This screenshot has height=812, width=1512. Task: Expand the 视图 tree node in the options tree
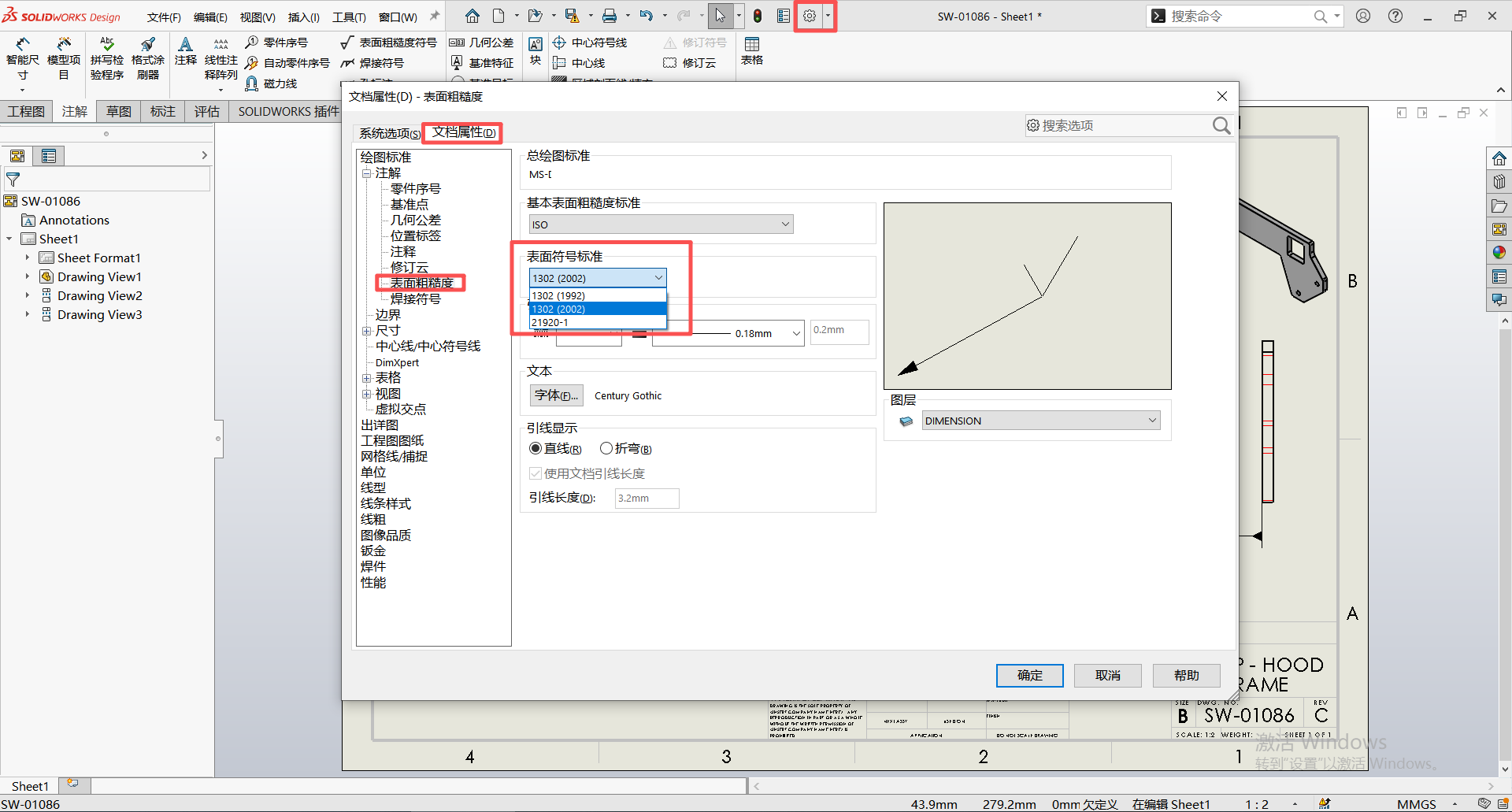(x=366, y=394)
